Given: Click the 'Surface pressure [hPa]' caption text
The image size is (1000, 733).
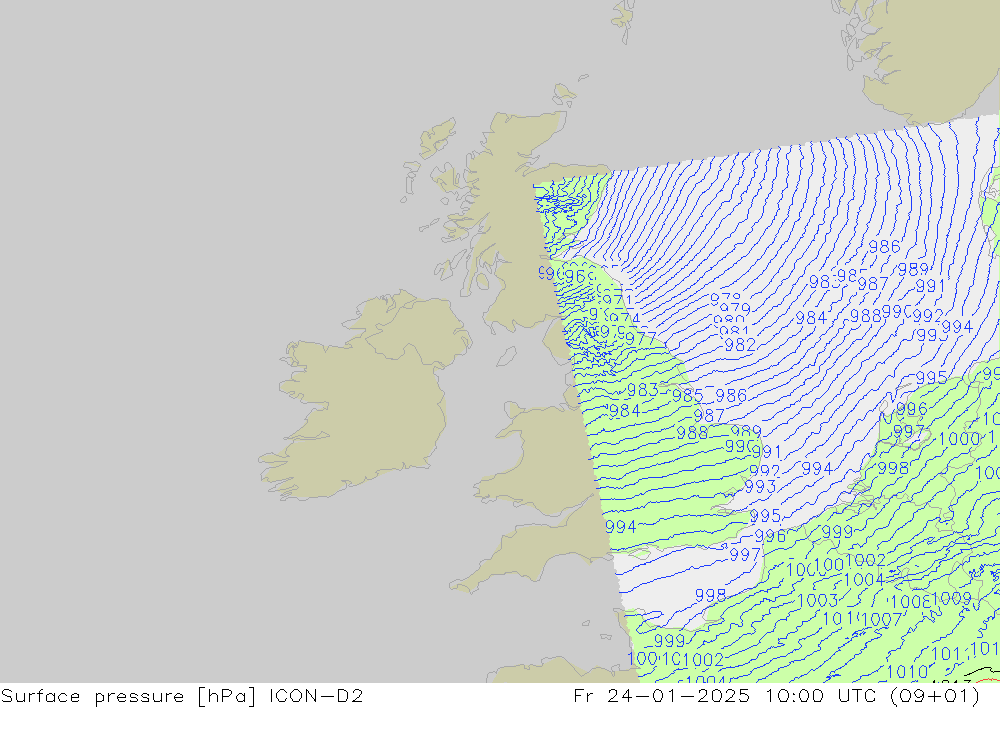Looking at the screenshot, I should [130, 696].
